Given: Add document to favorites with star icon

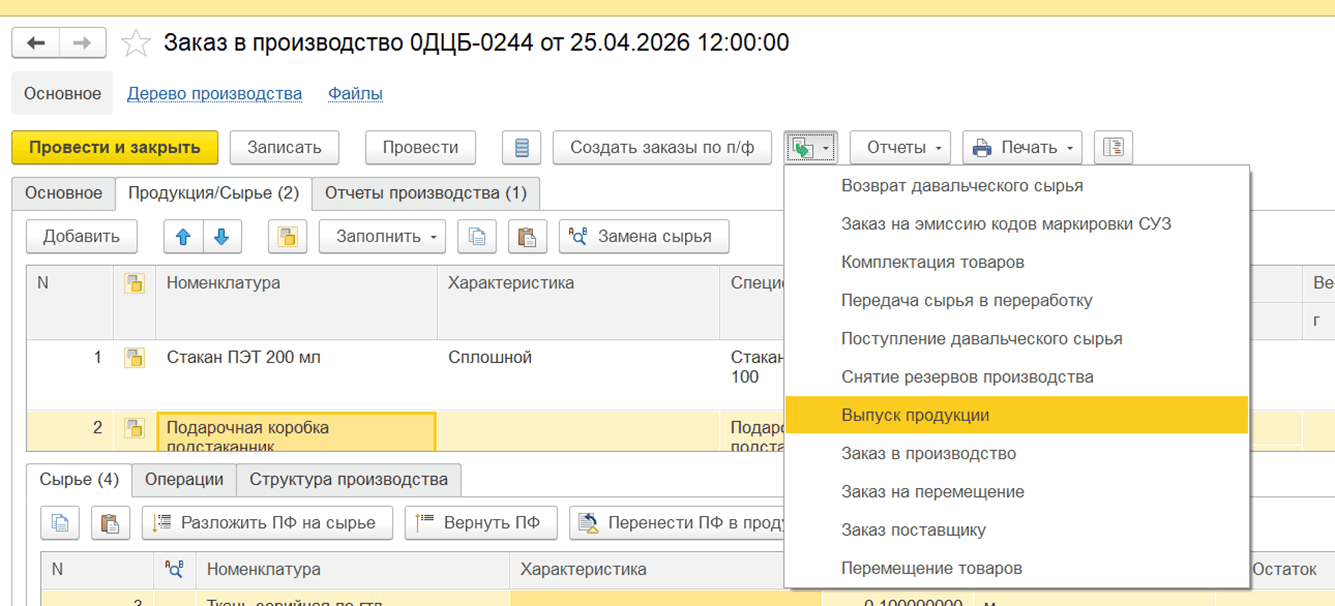Looking at the screenshot, I should pos(135,43).
